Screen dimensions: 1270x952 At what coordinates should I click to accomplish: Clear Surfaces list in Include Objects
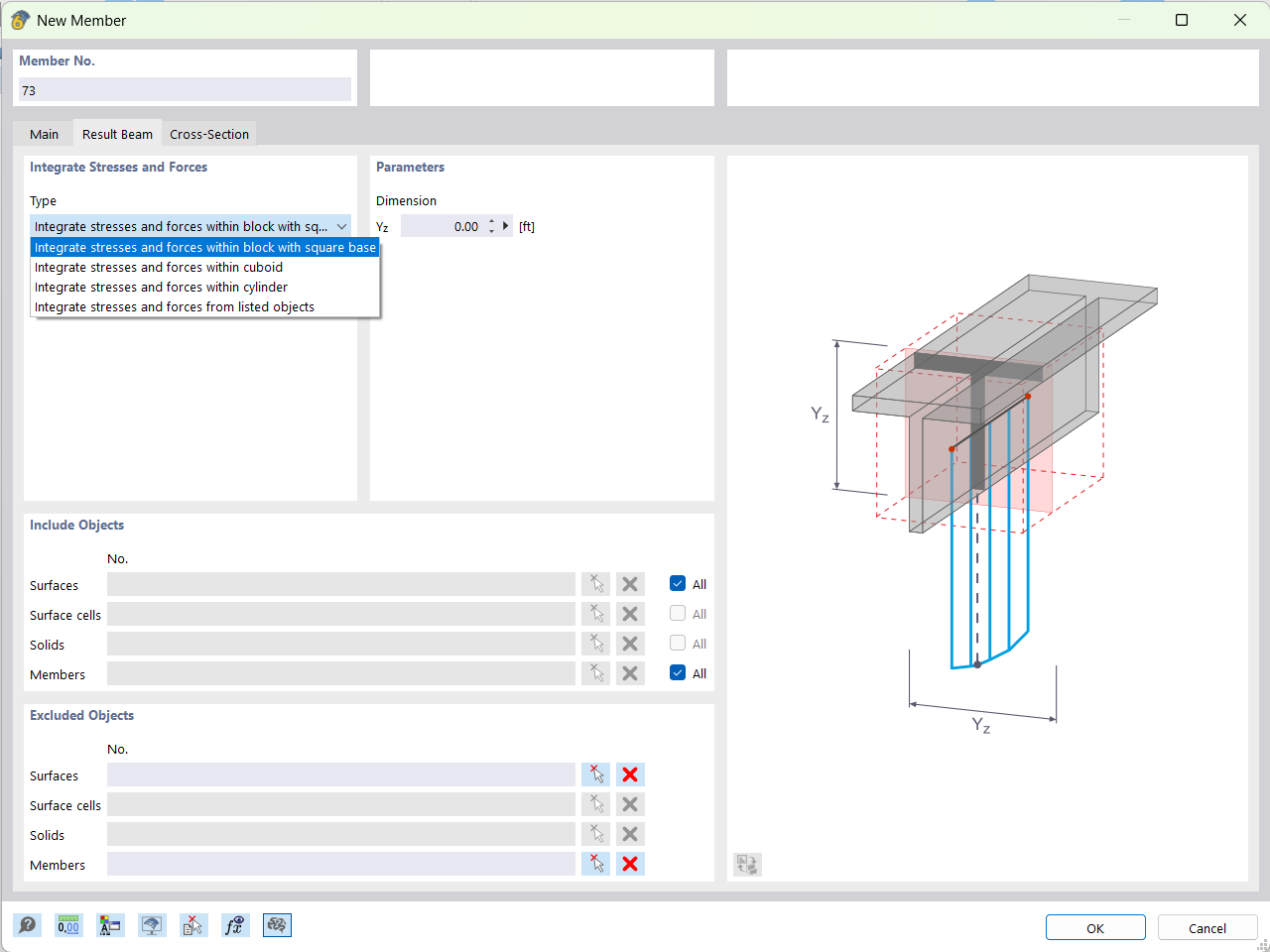pos(630,584)
